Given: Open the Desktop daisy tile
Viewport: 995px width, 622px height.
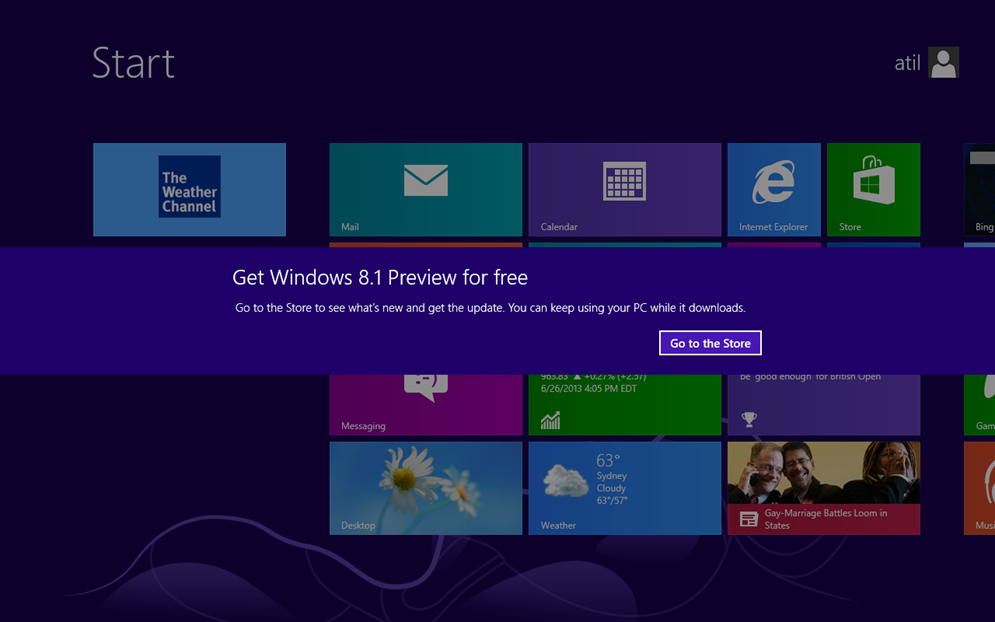Looking at the screenshot, I should coord(426,488).
